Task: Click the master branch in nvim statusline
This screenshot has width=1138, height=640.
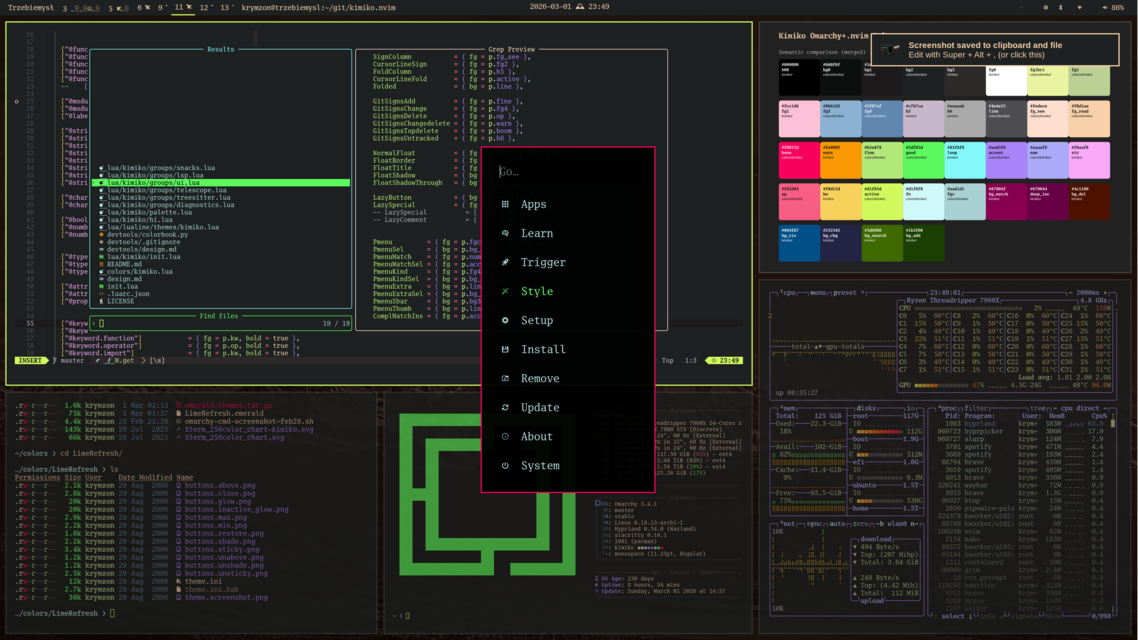Action: (72, 361)
